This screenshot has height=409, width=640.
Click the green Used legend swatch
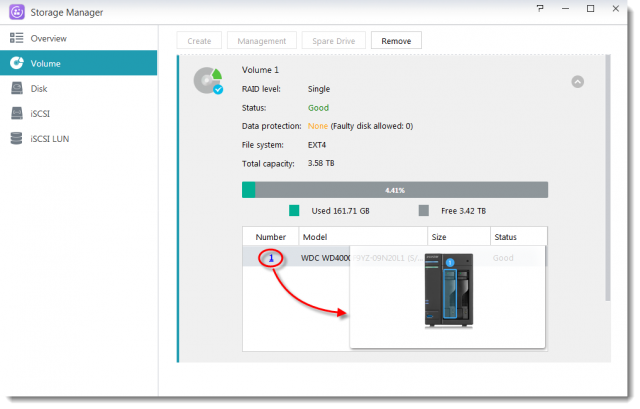(294, 211)
